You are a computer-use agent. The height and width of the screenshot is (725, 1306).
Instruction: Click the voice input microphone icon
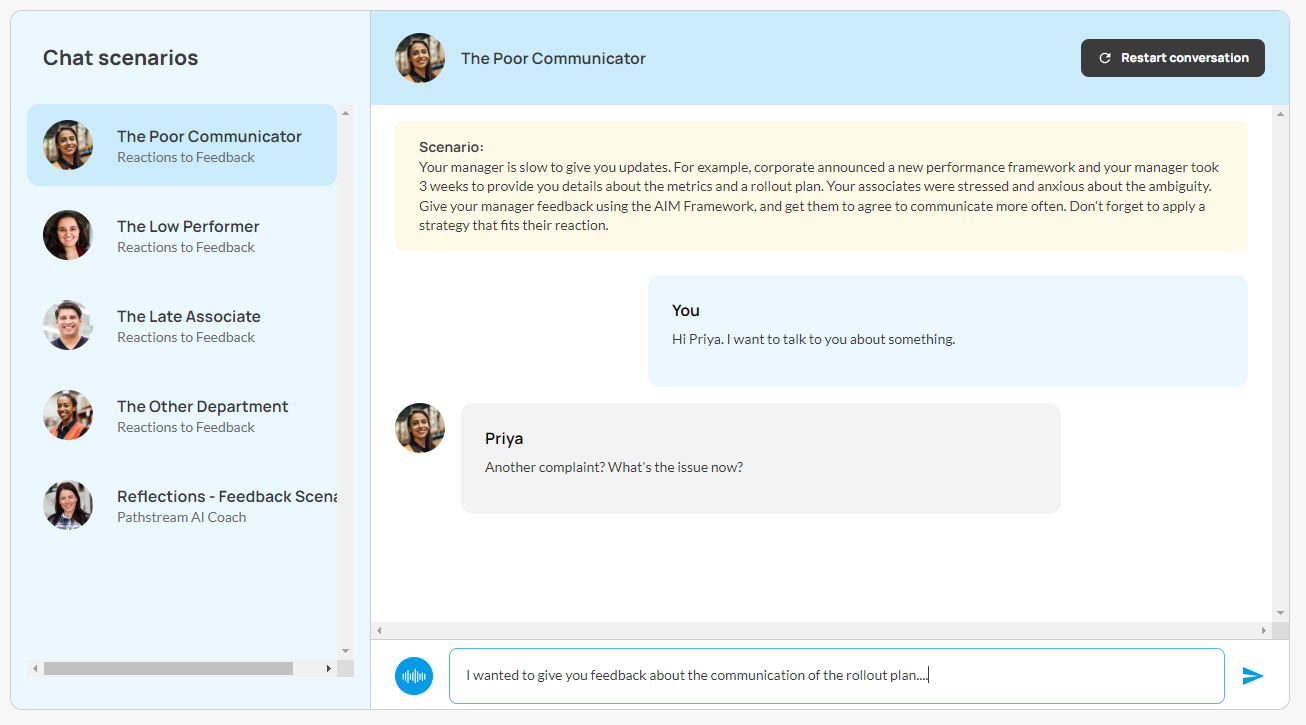(414, 676)
